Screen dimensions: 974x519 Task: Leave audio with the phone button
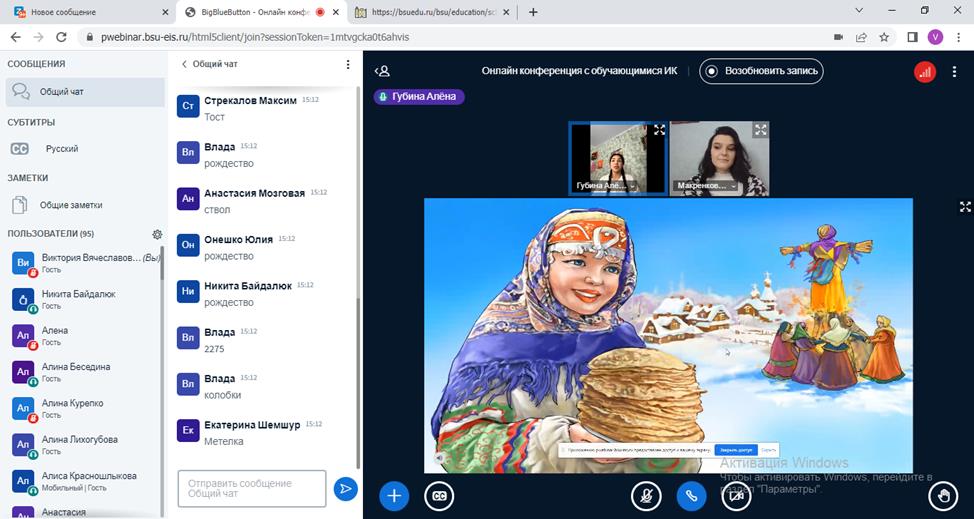click(691, 496)
